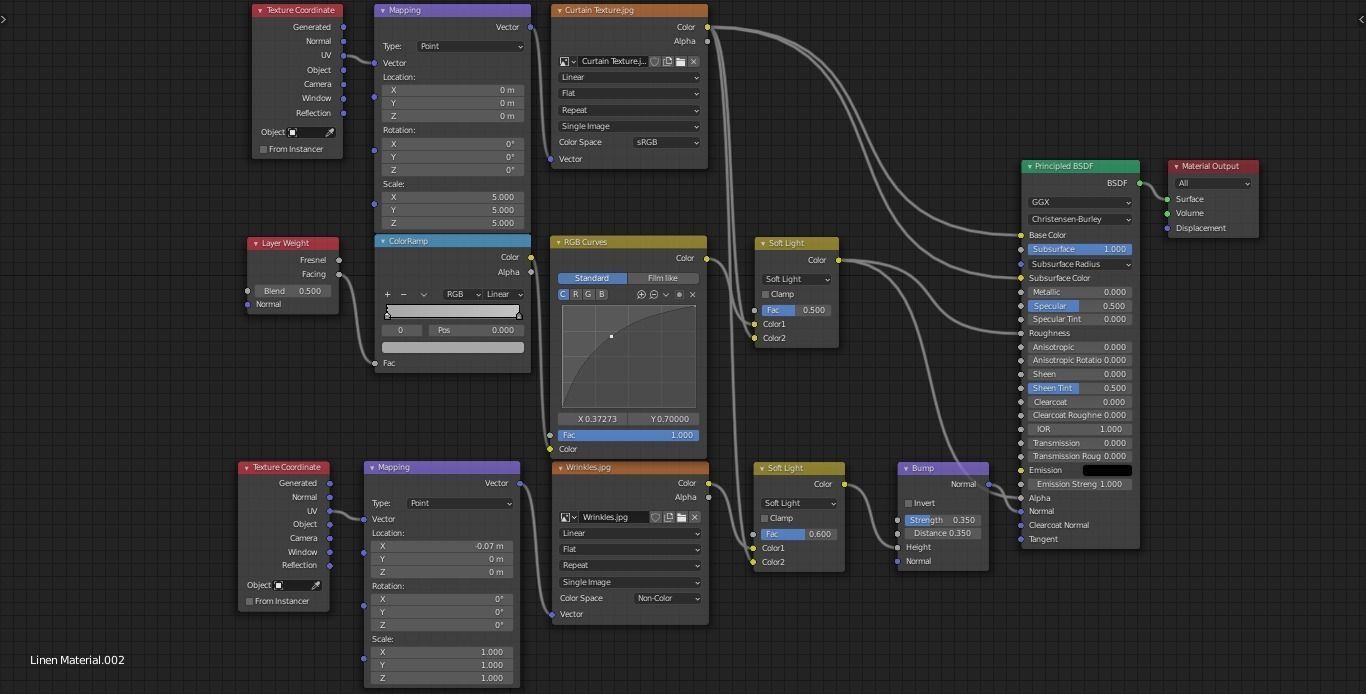The width and height of the screenshot is (1366, 694).
Task: Adjust Subsurface slider in Principled BSDF
Action: tap(1080, 250)
